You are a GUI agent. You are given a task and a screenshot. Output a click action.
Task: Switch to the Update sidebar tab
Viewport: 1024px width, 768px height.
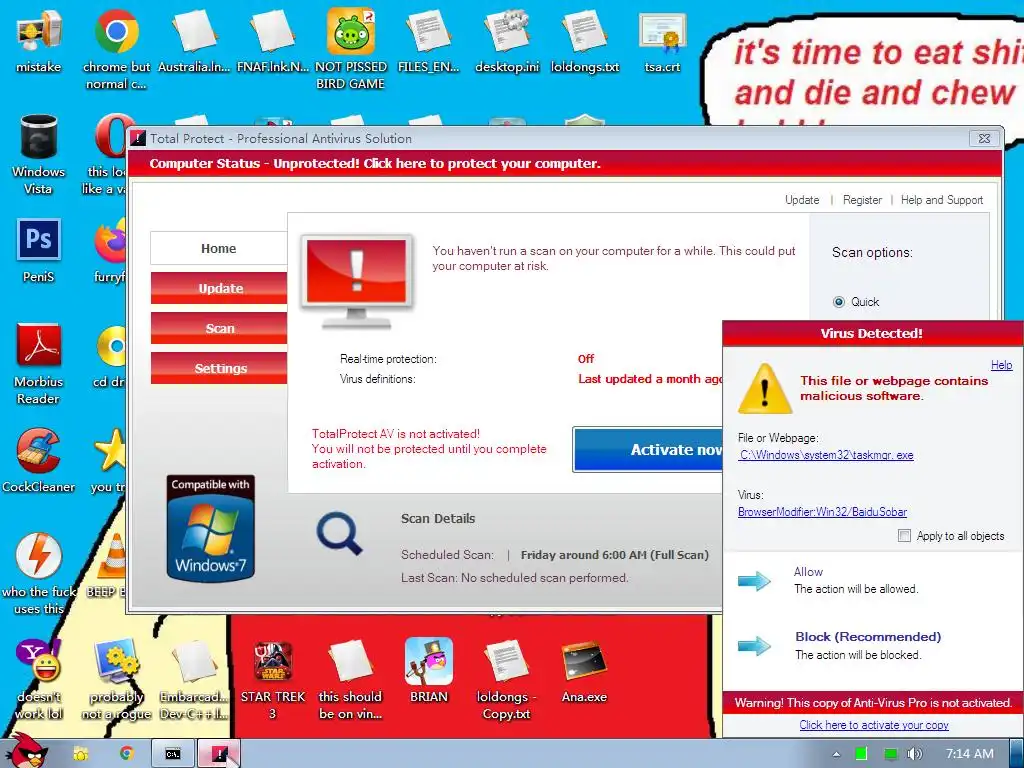tap(219, 288)
